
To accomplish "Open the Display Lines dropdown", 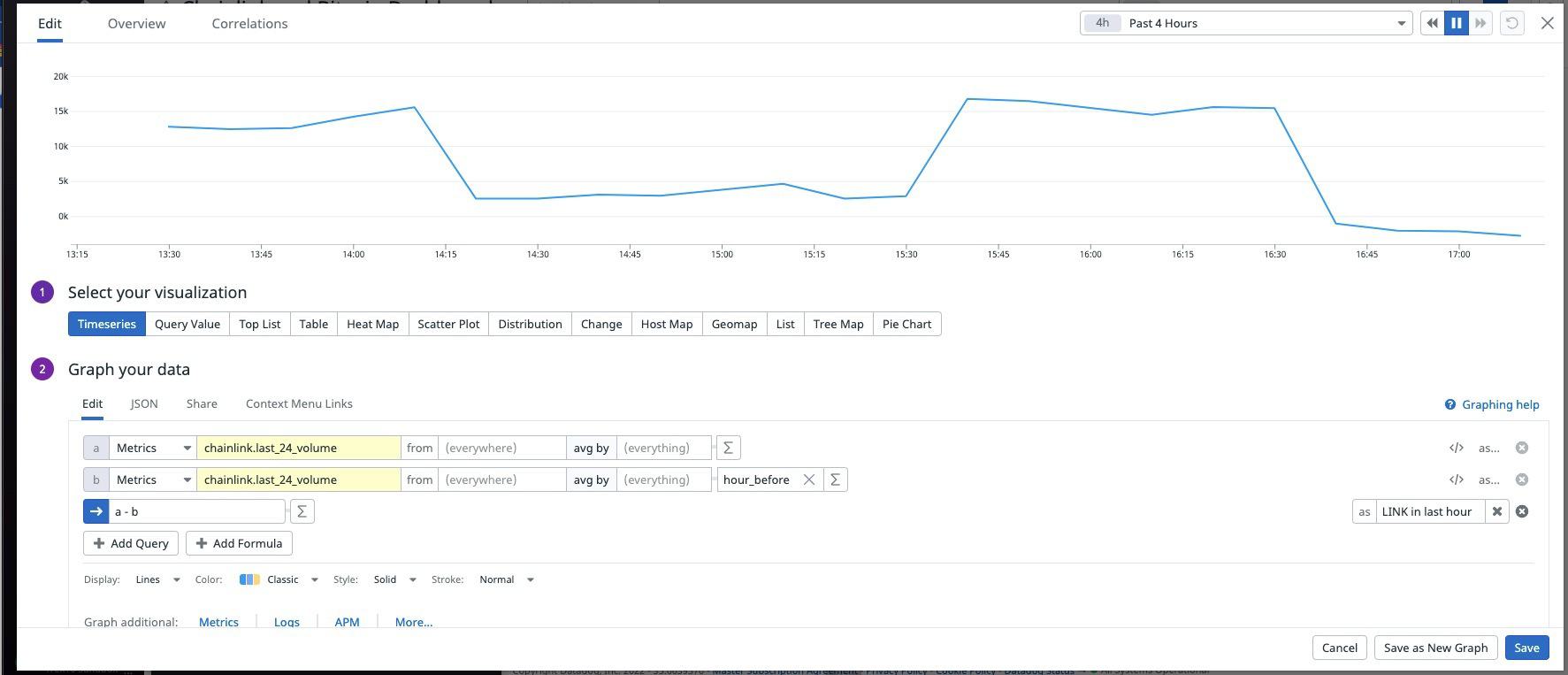I will pos(157,579).
